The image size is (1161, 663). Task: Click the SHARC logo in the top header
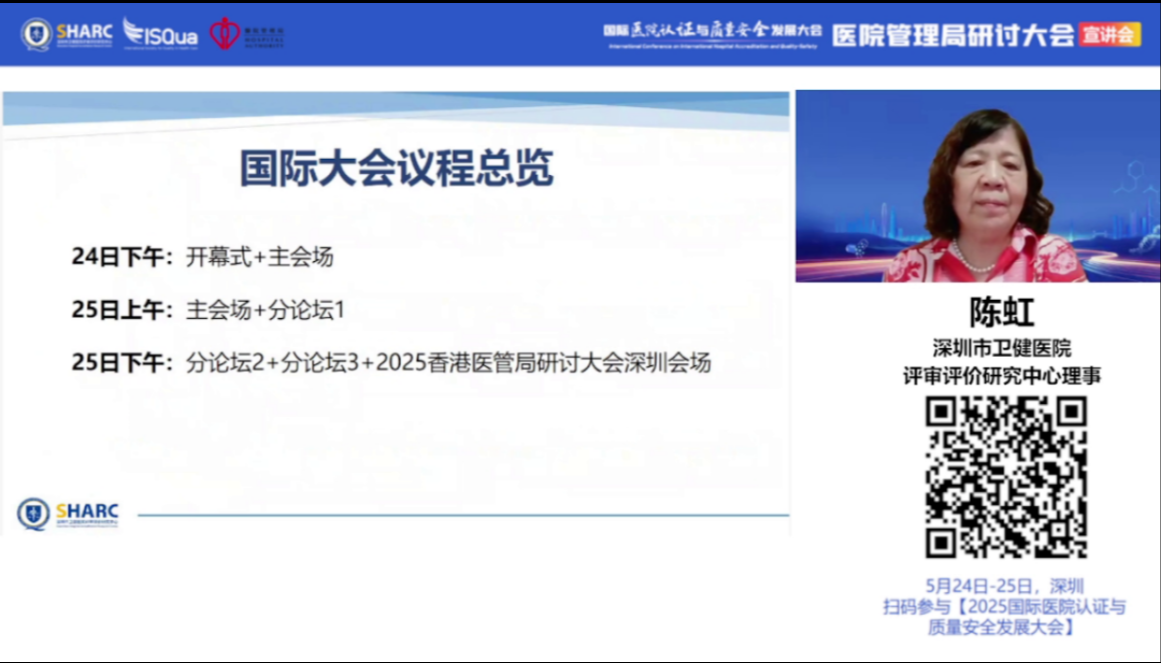pos(67,34)
